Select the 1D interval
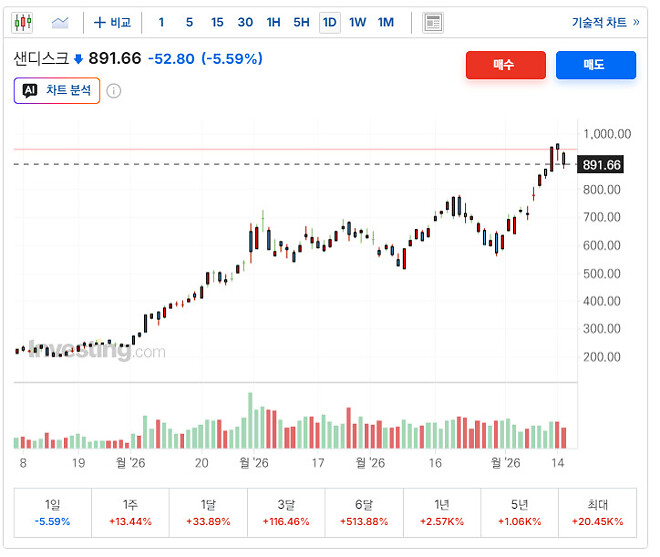 coord(330,22)
